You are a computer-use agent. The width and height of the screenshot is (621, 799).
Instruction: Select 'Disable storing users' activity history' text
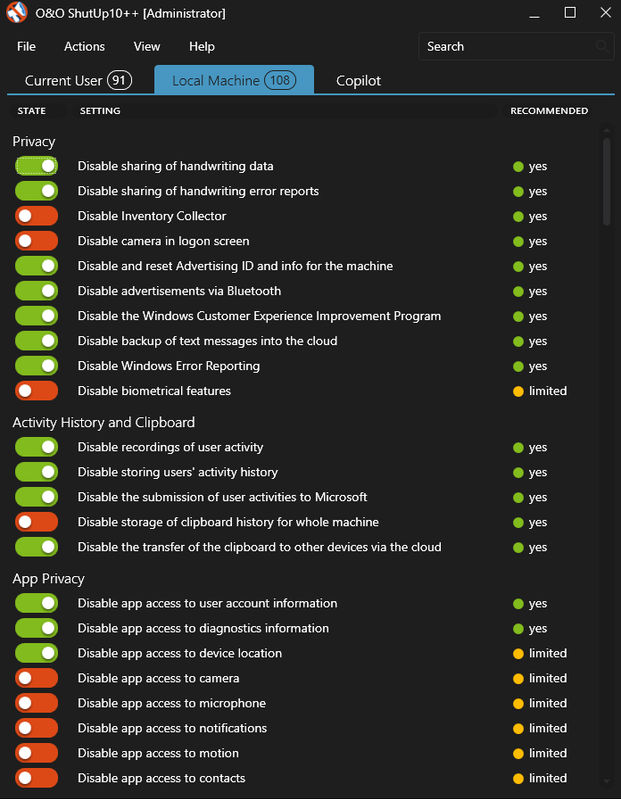[x=178, y=472]
